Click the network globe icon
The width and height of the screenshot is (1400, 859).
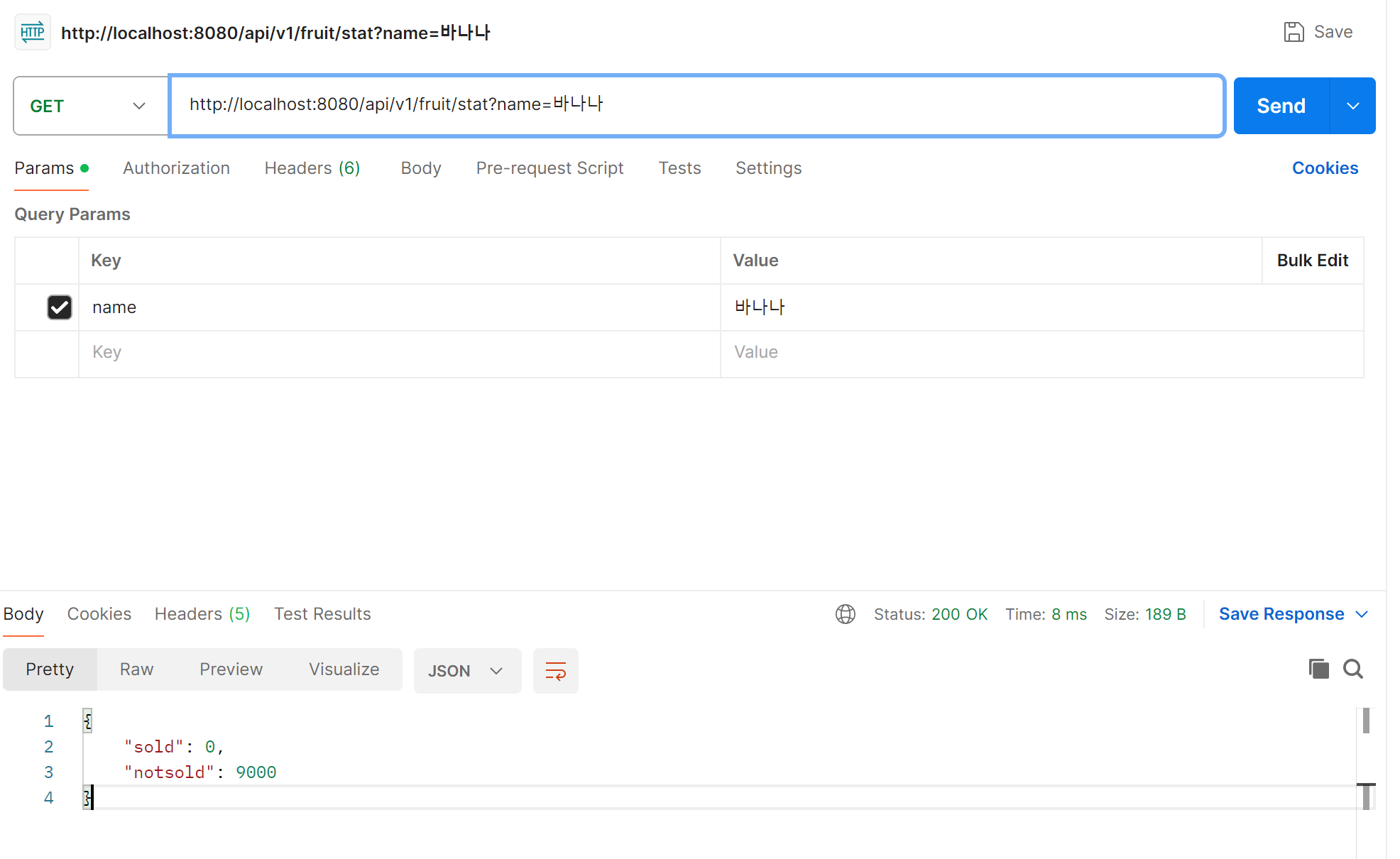845,614
